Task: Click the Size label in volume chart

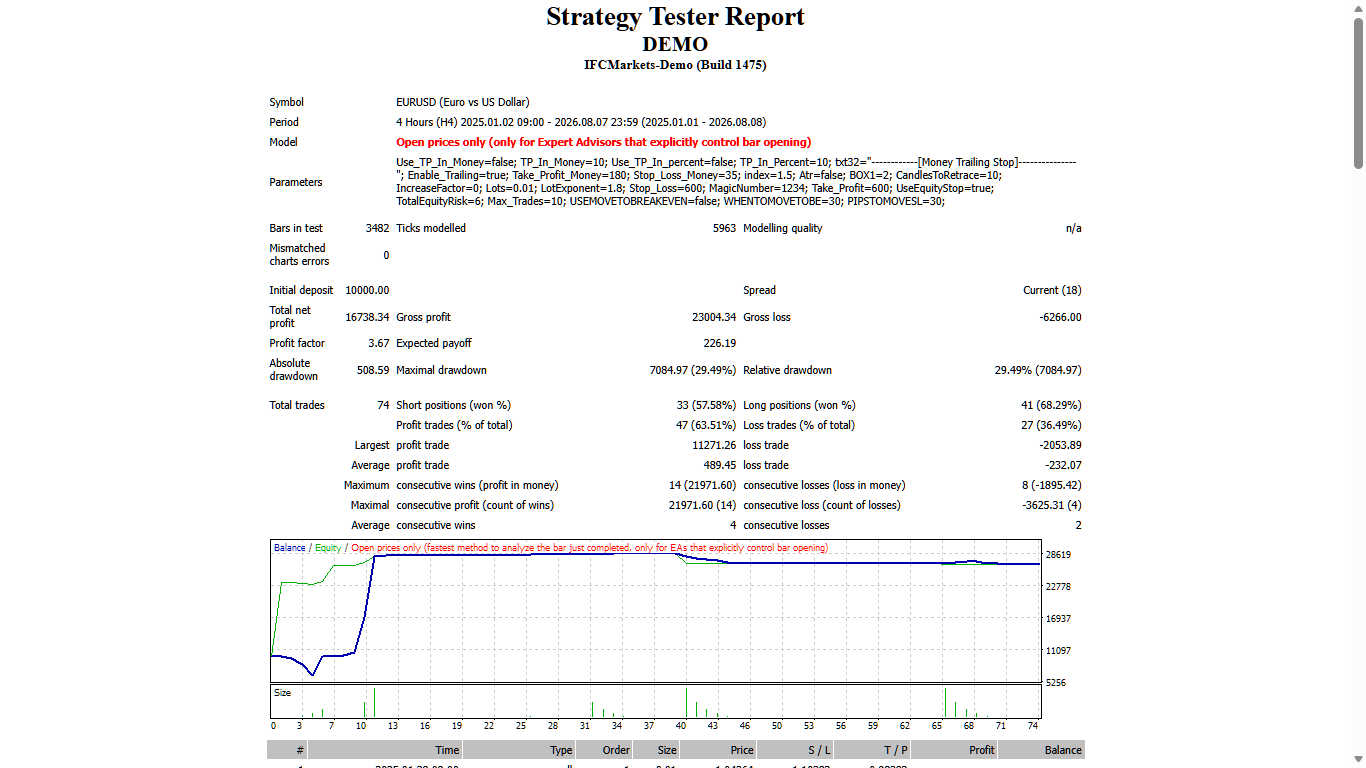Action: coord(283,693)
